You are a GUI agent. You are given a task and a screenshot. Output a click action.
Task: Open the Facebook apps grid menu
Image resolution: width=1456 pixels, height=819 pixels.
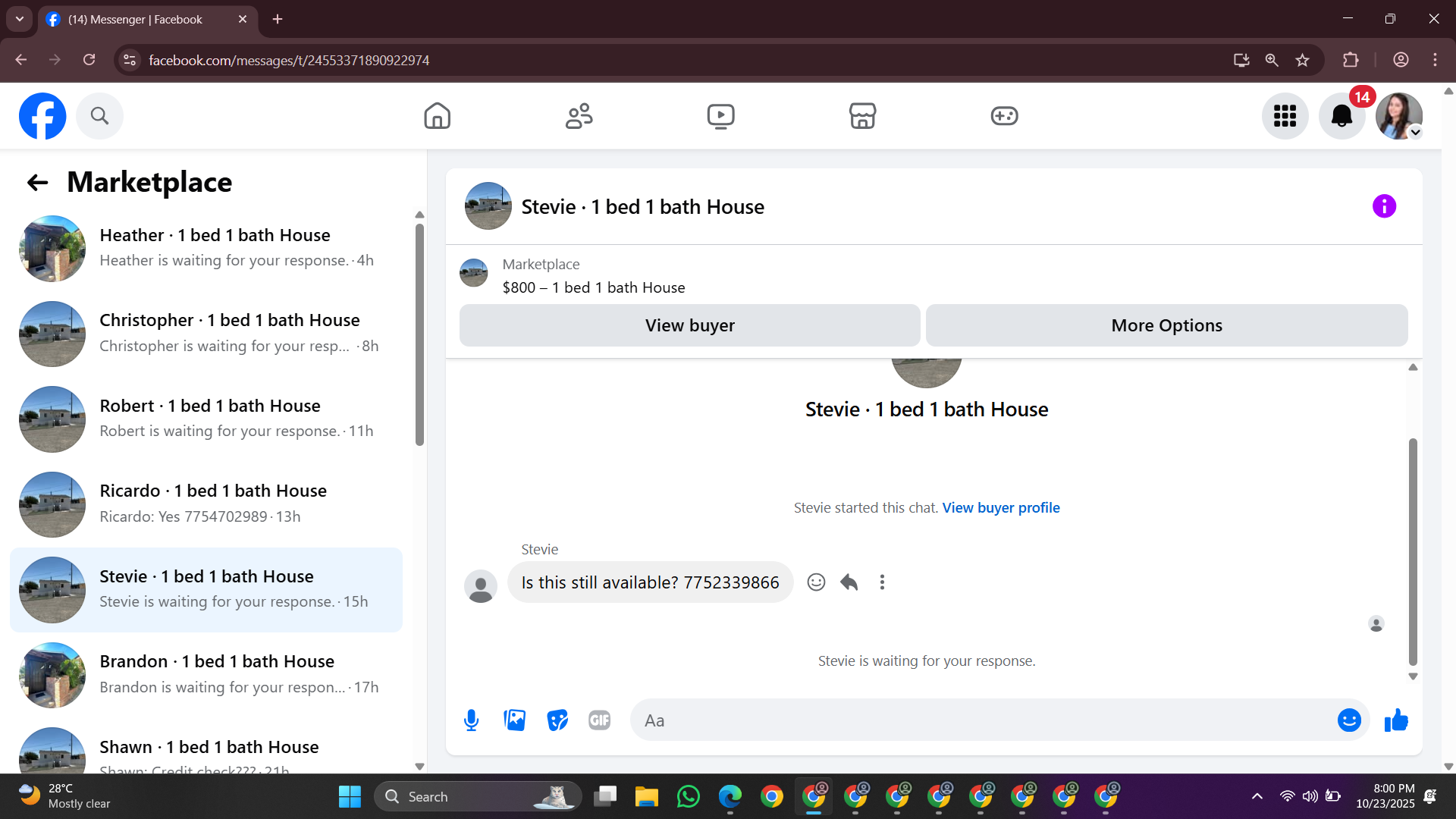click(1285, 116)
